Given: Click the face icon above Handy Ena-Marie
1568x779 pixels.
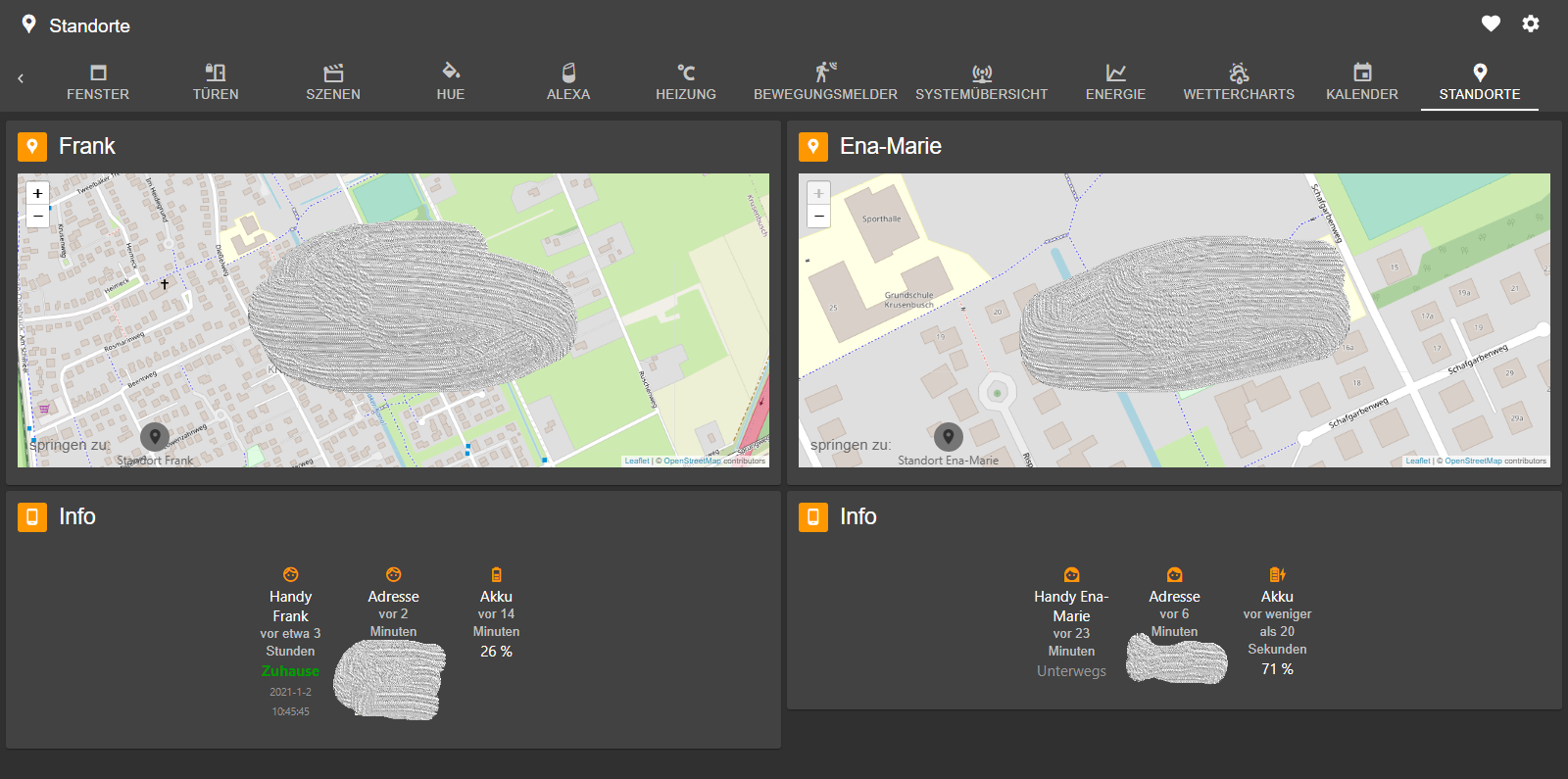Looking at the screenshot, I should [1072, 574].
